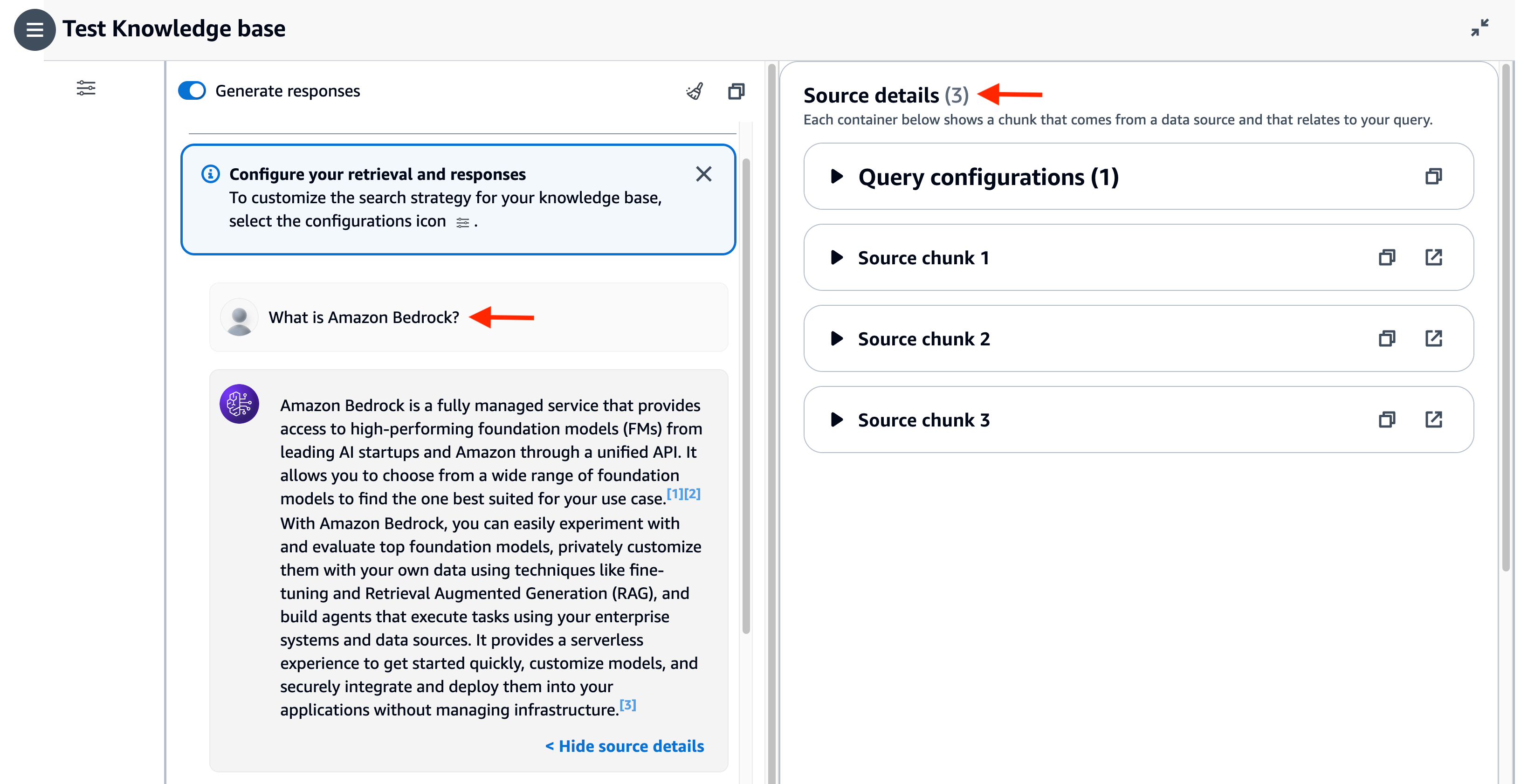The image size is (1521, 784).
Task: Copy the Query configurations content
Action: (x=1433, y=177)
